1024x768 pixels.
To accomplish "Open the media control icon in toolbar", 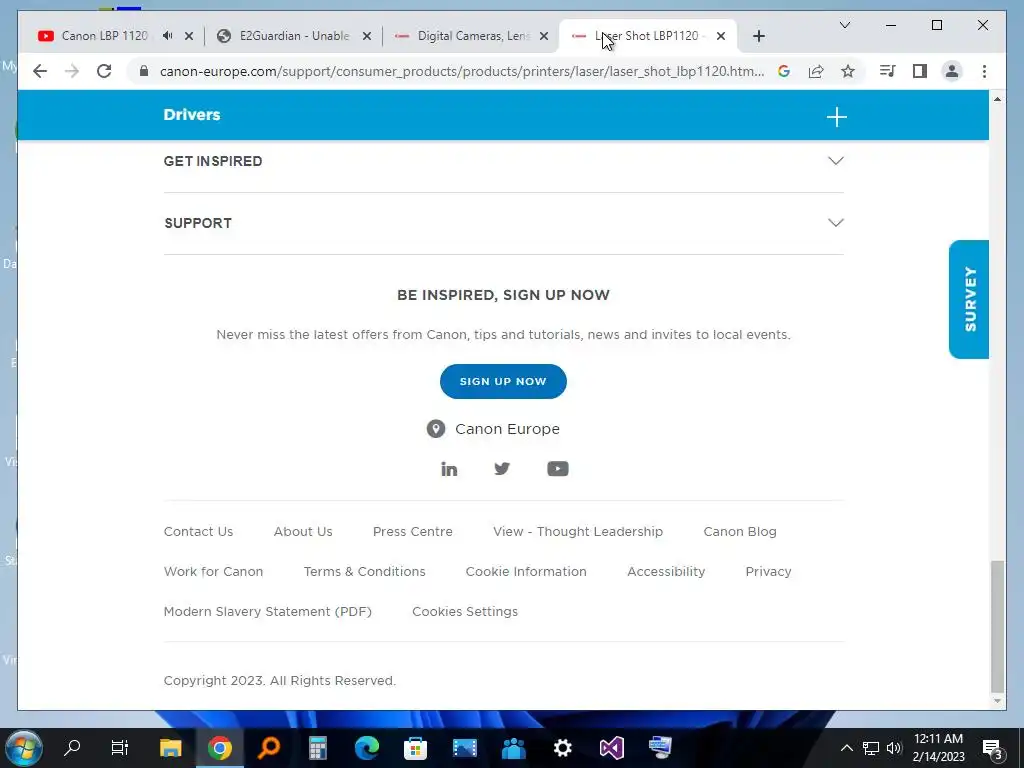I will tap(888, 71).
